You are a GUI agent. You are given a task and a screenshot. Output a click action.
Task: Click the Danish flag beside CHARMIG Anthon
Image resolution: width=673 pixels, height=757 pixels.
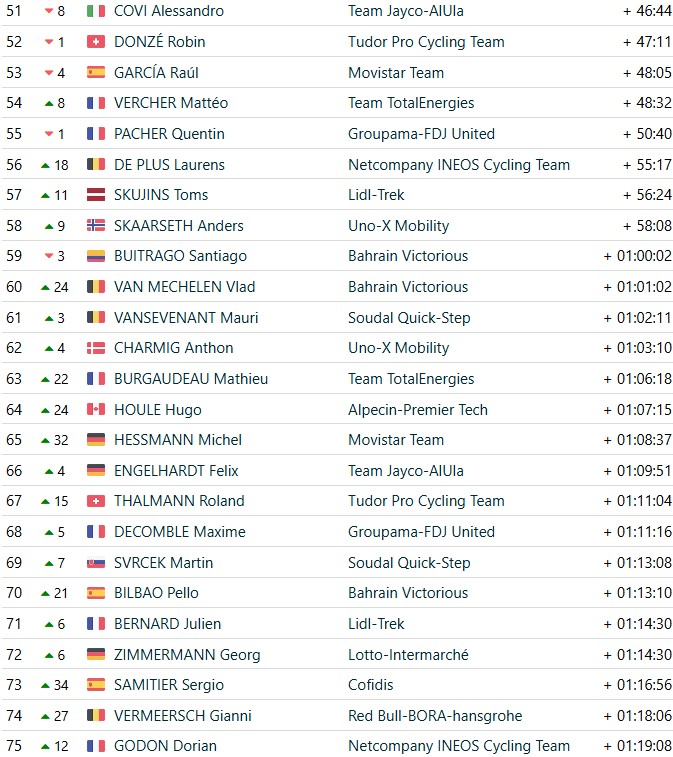pos(96,348)
